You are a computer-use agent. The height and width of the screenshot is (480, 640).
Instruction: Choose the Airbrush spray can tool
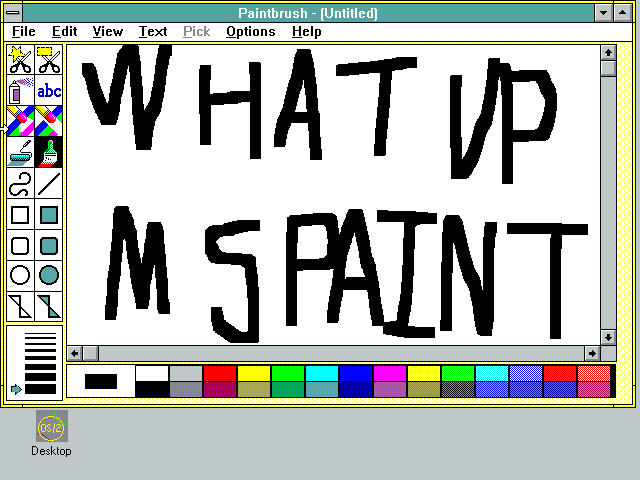[20, 90]
